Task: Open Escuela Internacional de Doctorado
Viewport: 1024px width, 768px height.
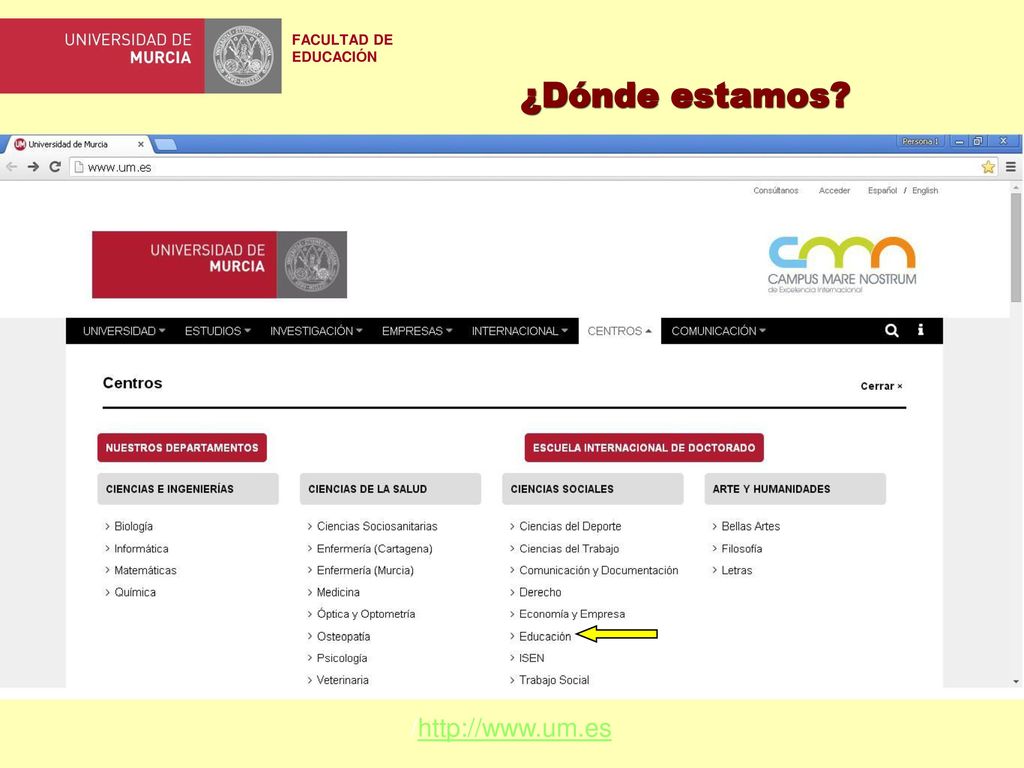Action: coord(644,447)
